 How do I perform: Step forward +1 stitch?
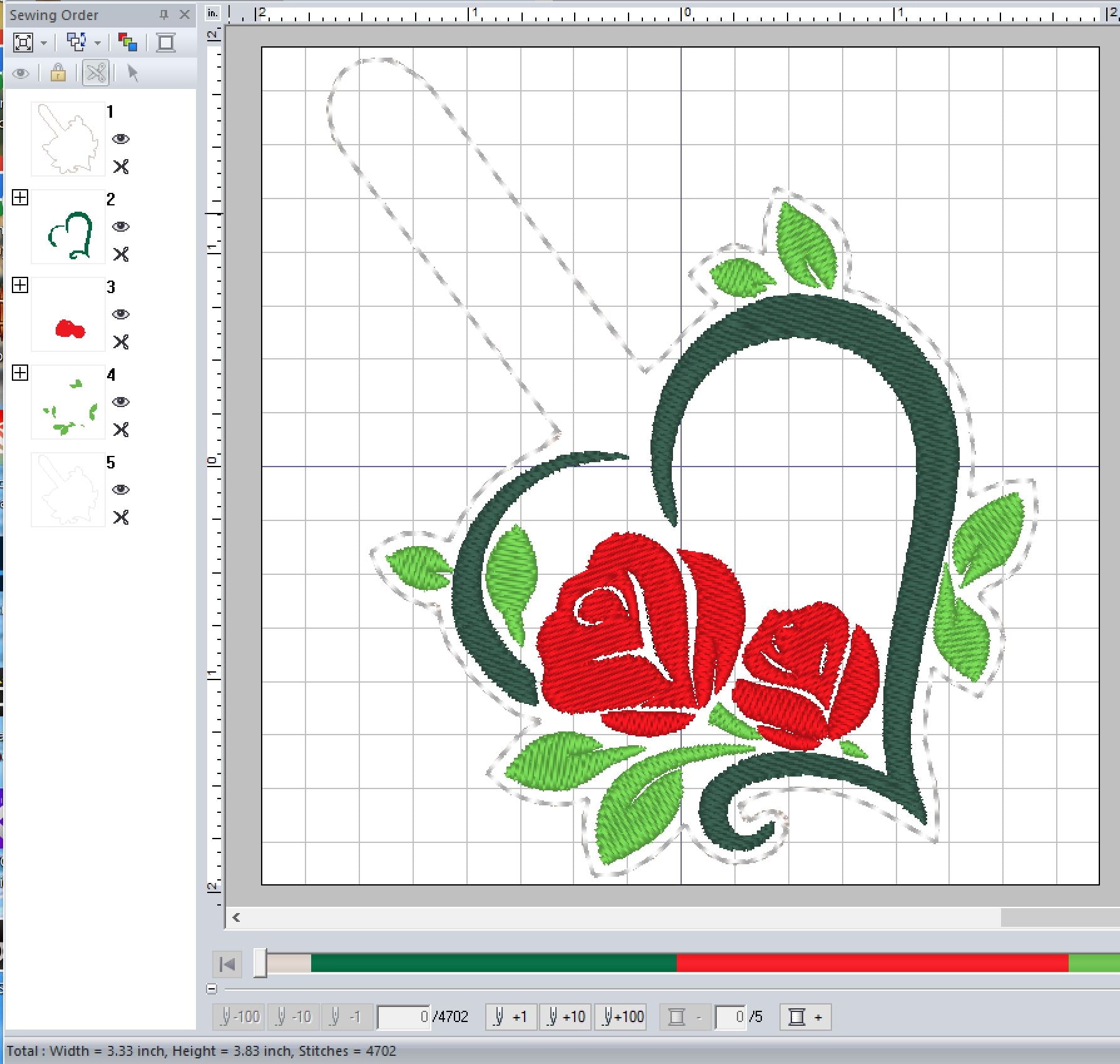point(511,1017)
